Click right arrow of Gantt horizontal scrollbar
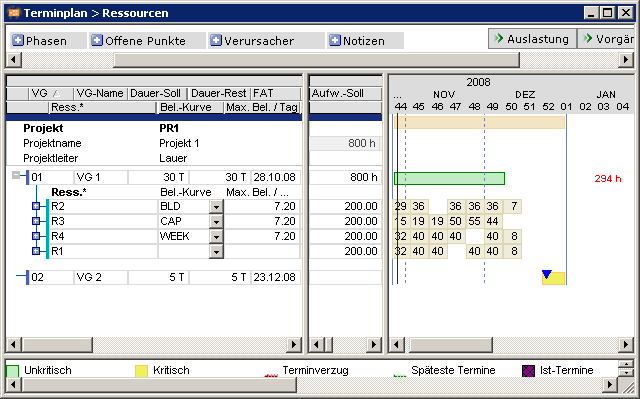The width and height of the screenshot is (640, 399). point(626,345)
